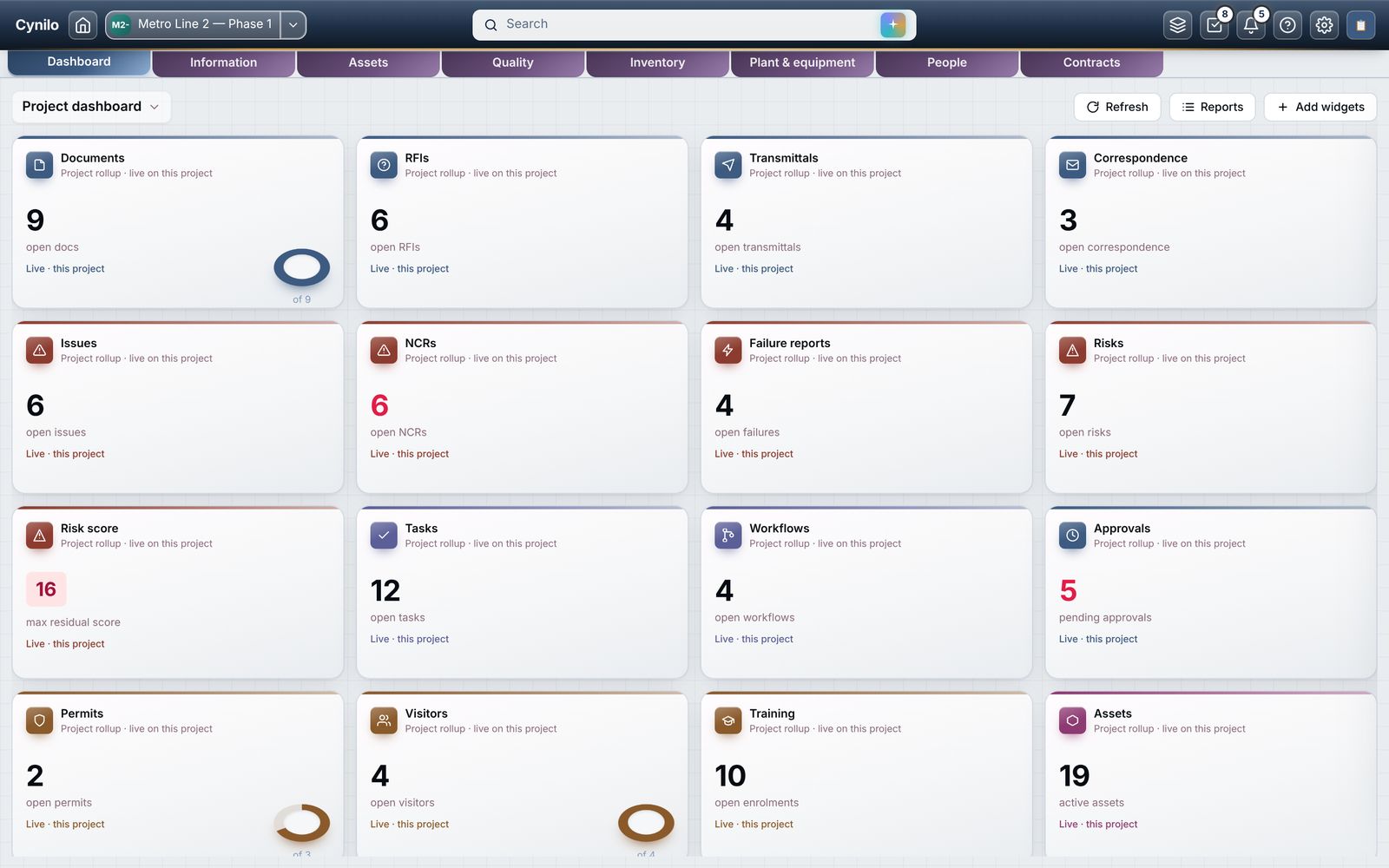Open the Quality tab
Viewport: 1389px width, 868px height.
point(513,62)
